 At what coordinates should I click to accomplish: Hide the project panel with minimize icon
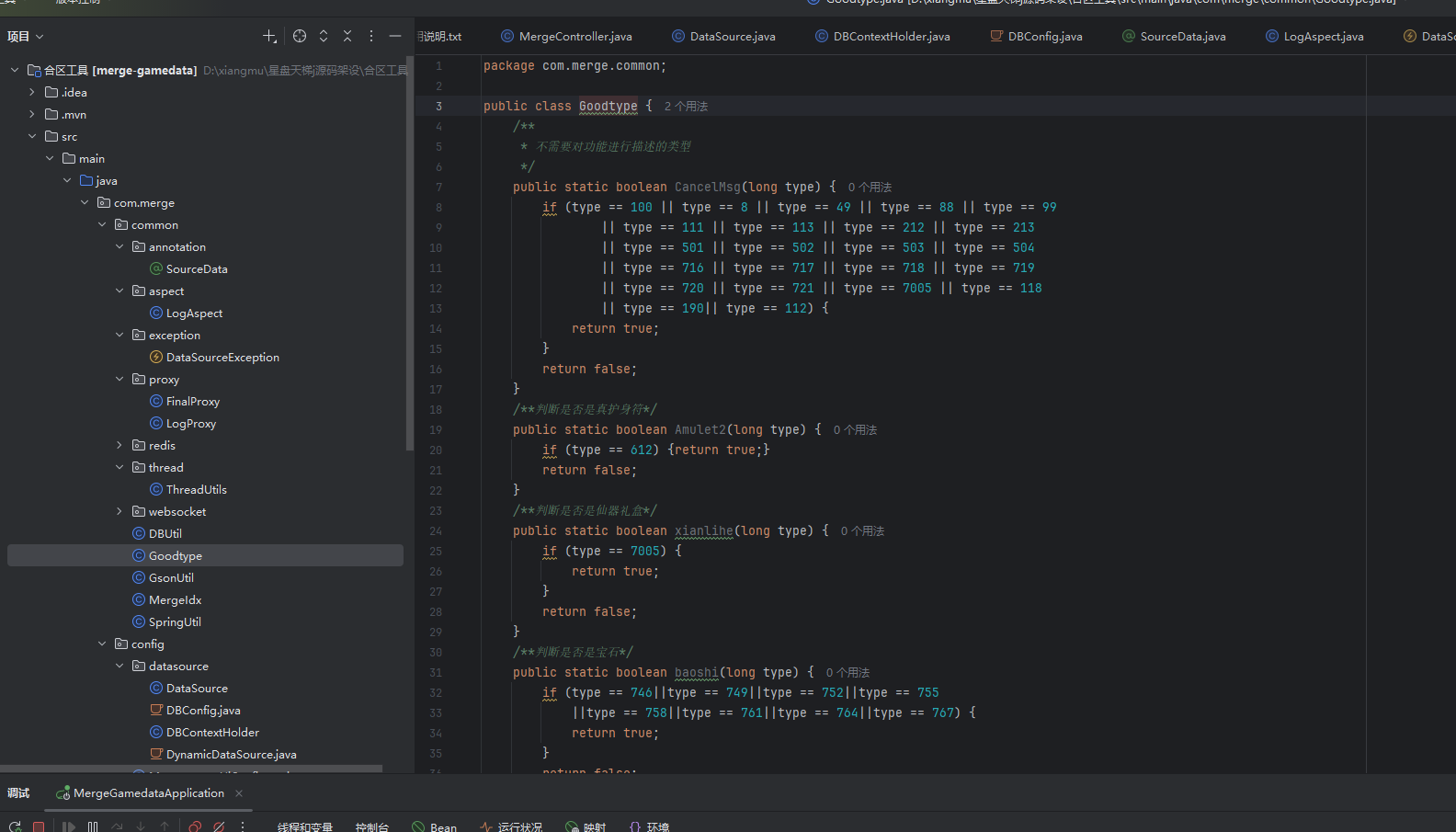point(395,36)
